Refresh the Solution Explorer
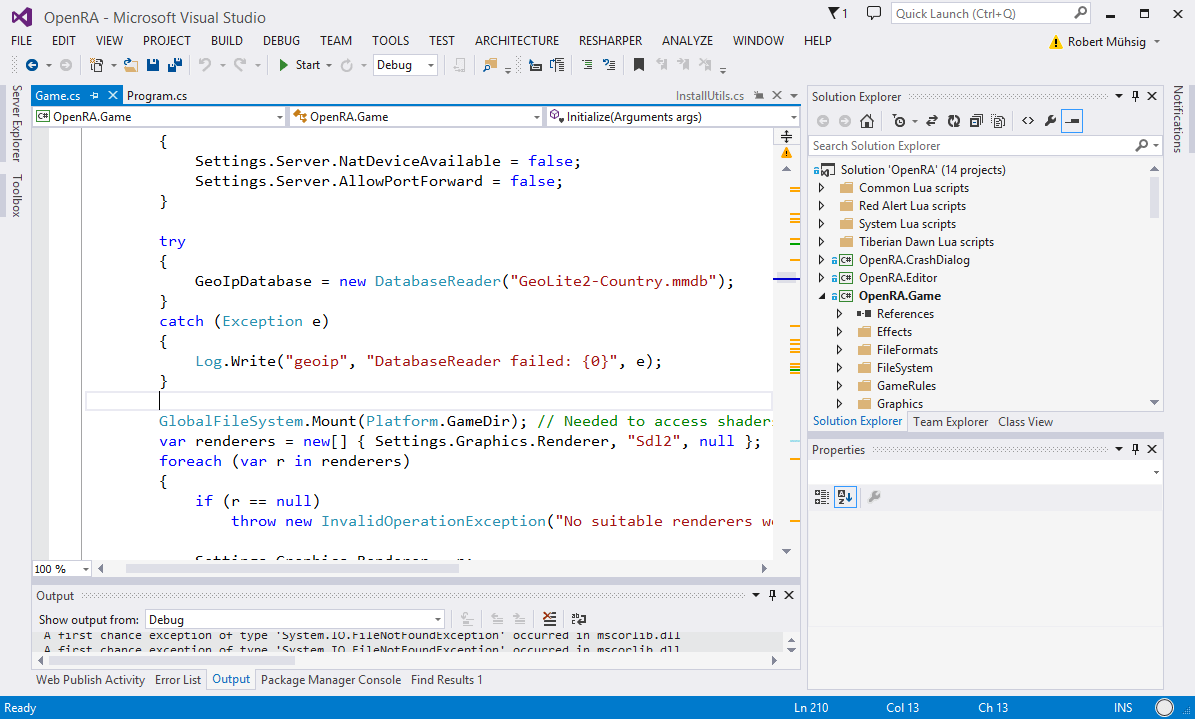1195x719 pixels. [x=953, y=121]
